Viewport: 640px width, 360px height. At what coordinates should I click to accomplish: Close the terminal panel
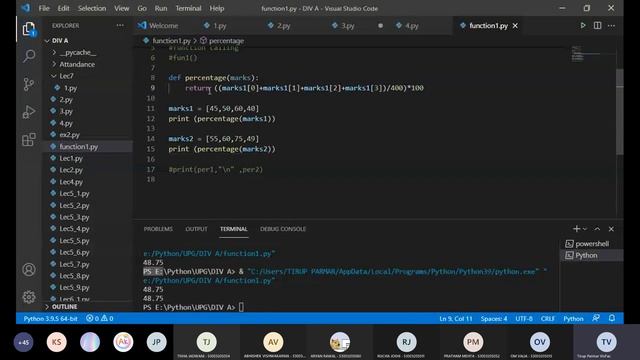coord(611,229)
